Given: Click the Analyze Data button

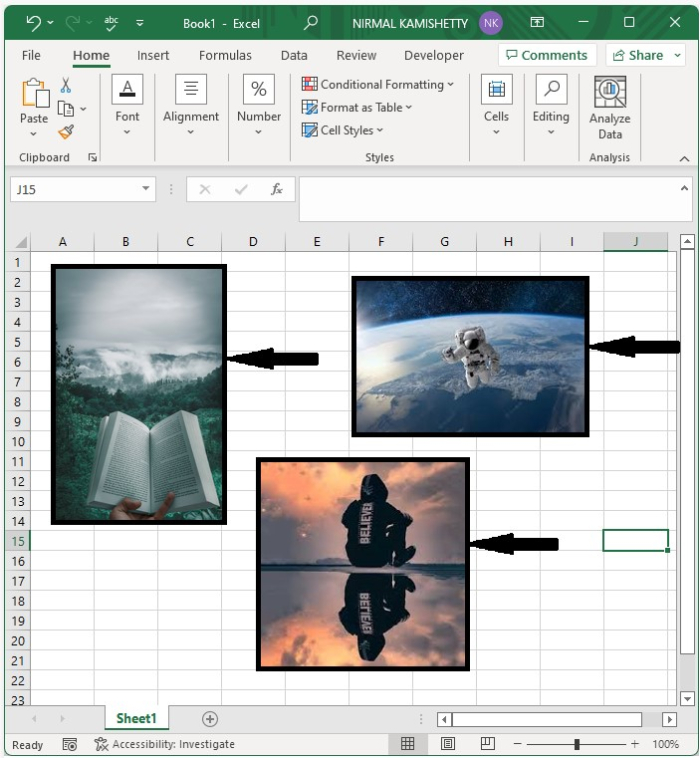Looking at the screenshot, I should coord(610,108).
